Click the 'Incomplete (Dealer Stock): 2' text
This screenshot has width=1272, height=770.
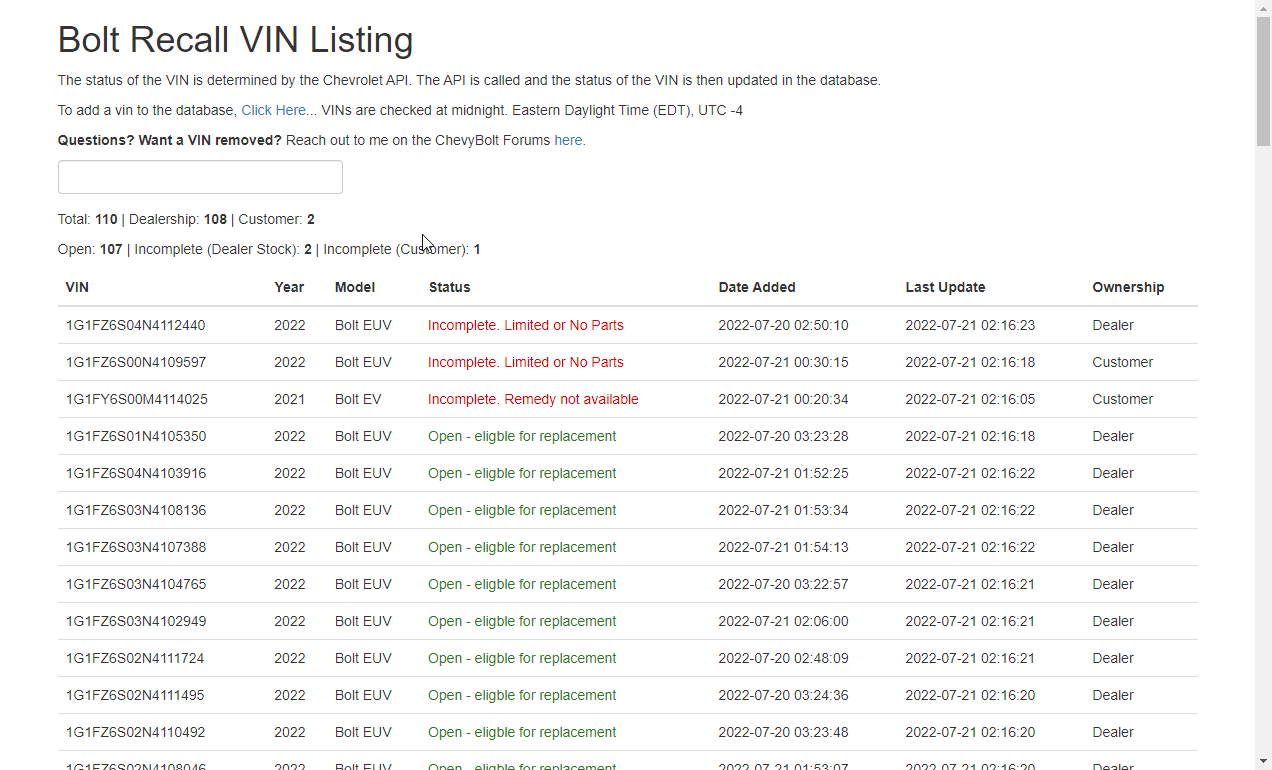[223, 249]
